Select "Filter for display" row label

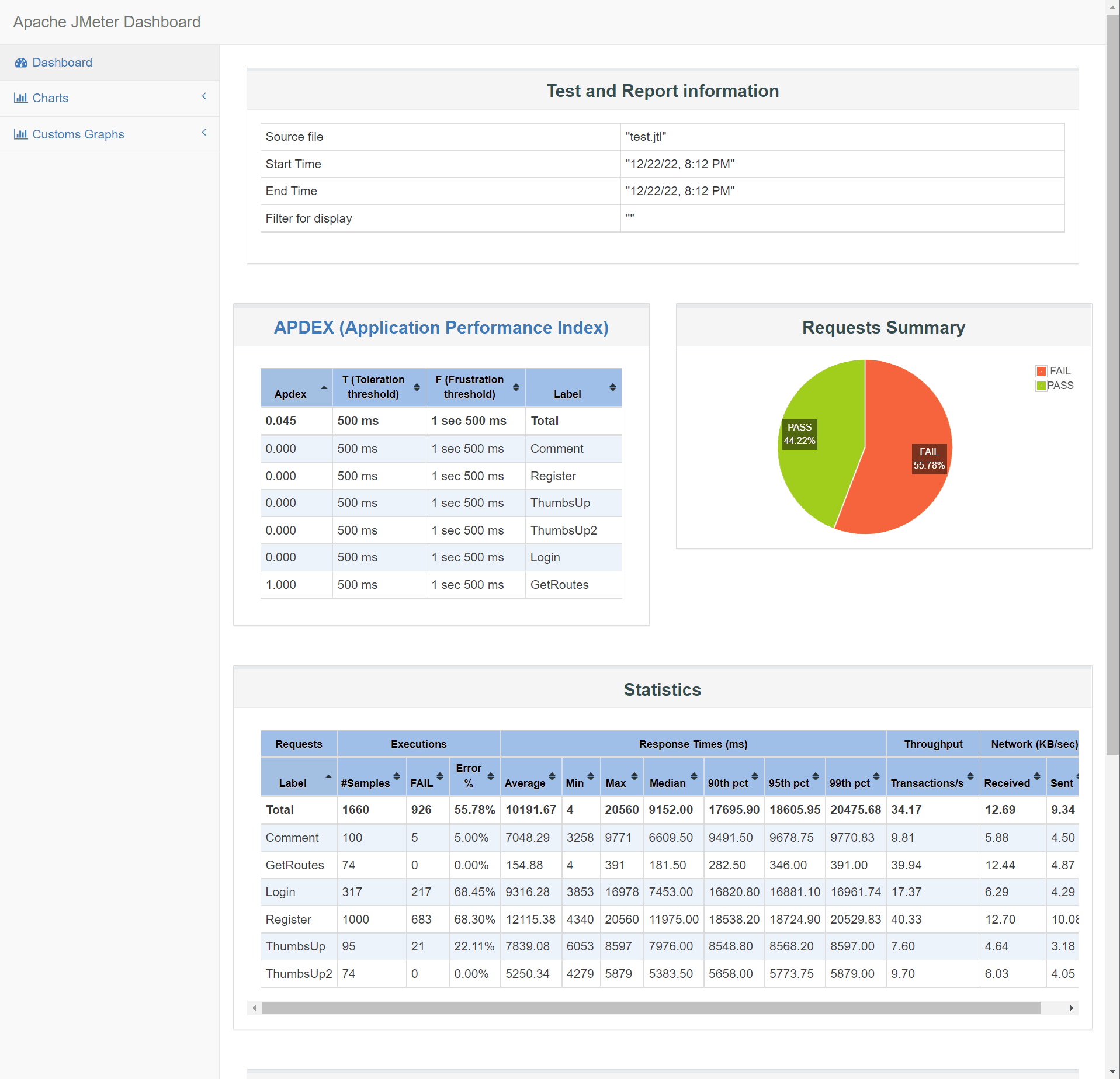[308, 218]
